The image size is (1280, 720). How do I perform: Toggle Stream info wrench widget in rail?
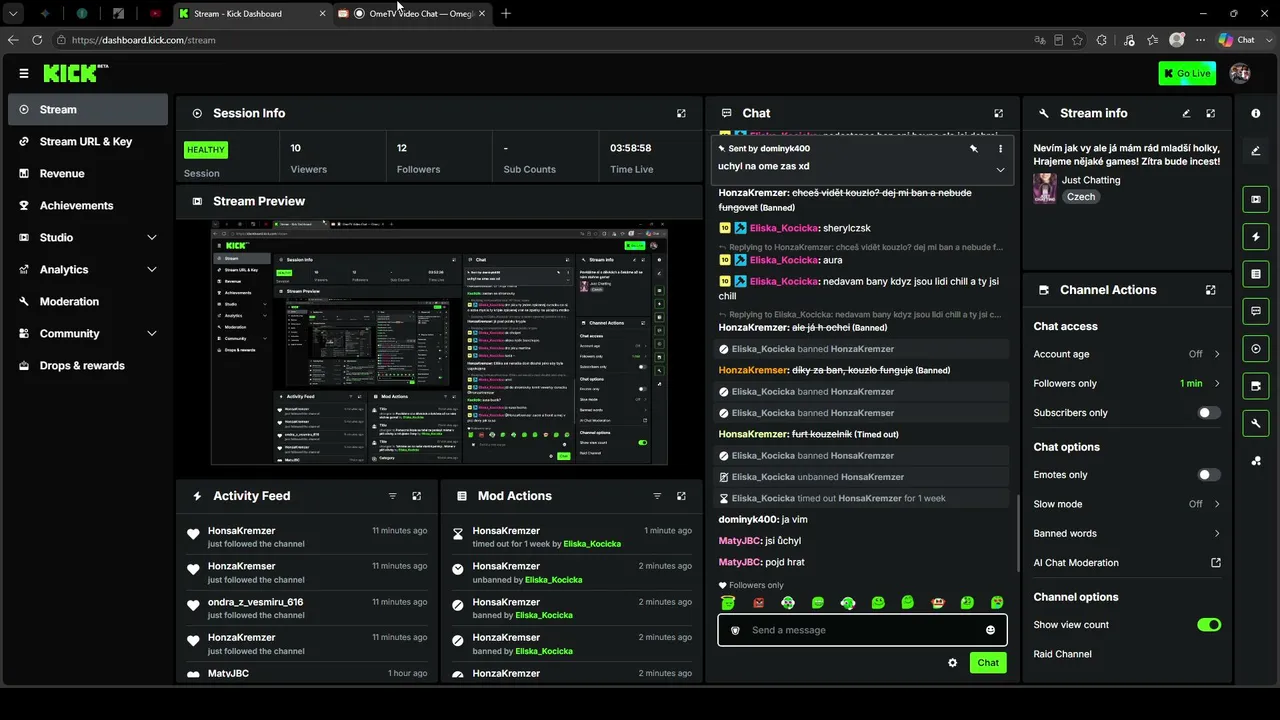click(1256, 424)
